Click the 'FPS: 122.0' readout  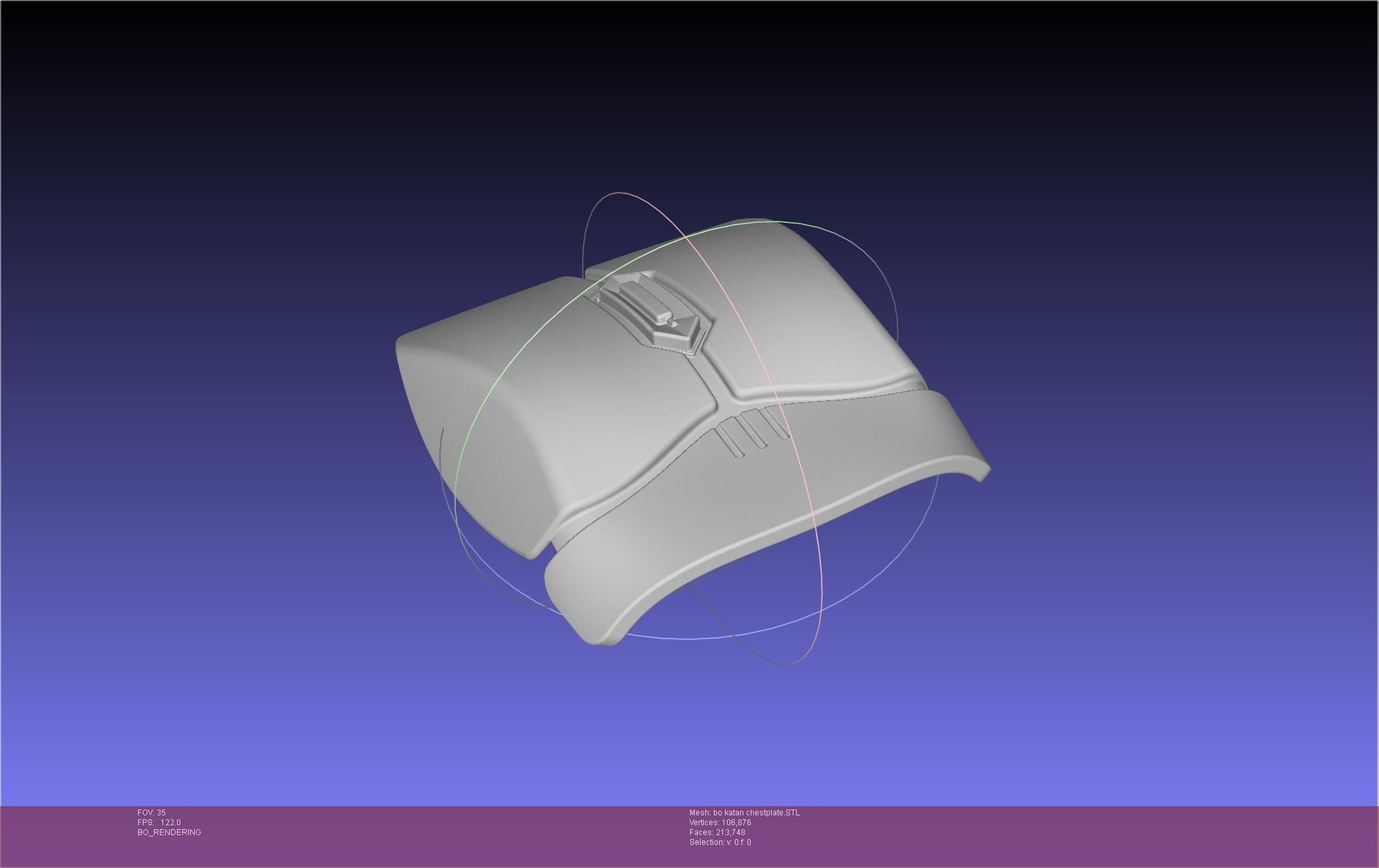point(159,823)
